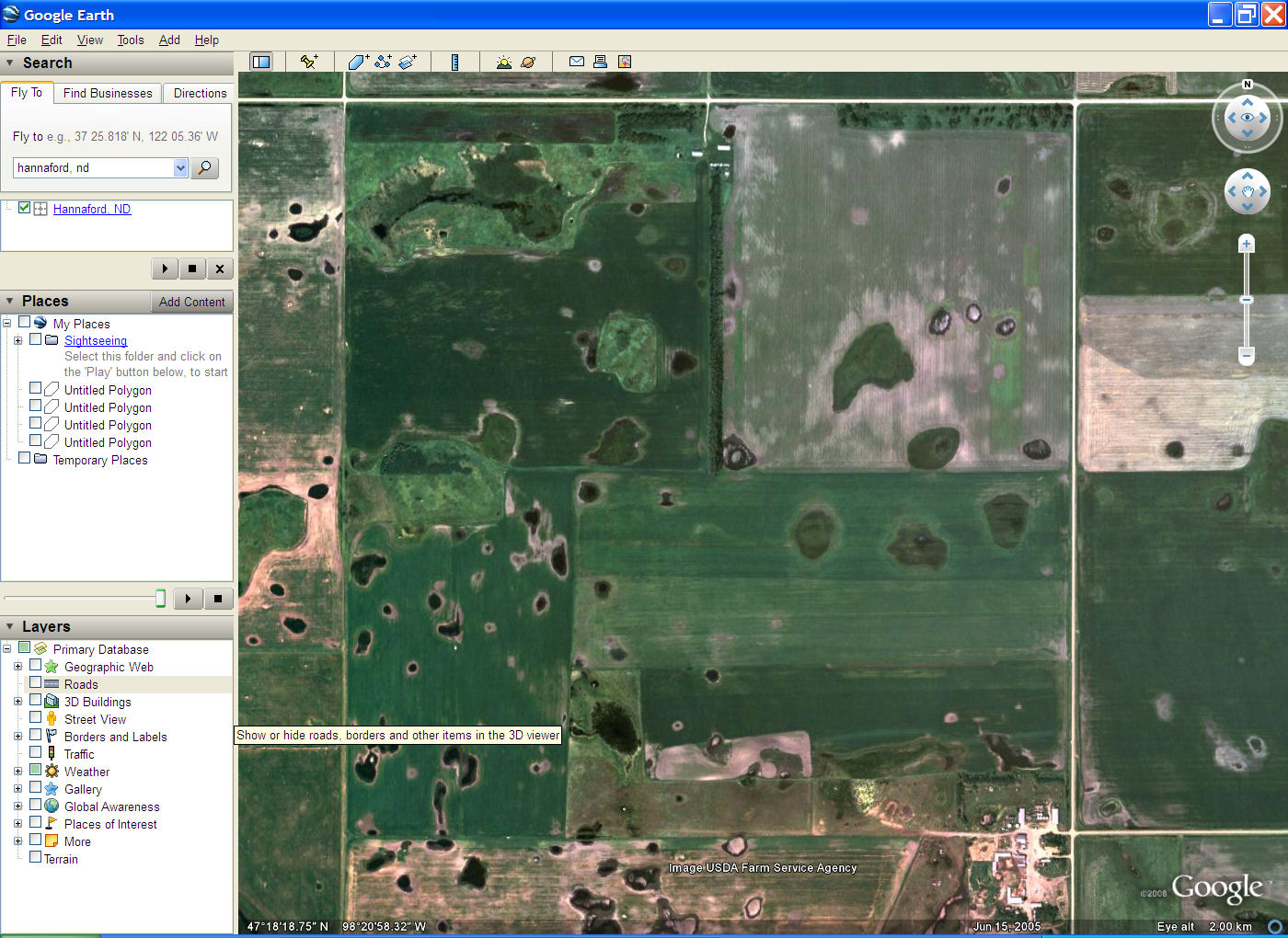This screenshot has width=1288, height=938.
Task: Click the streaming status icon in status bar
Action: (1275, 927)
